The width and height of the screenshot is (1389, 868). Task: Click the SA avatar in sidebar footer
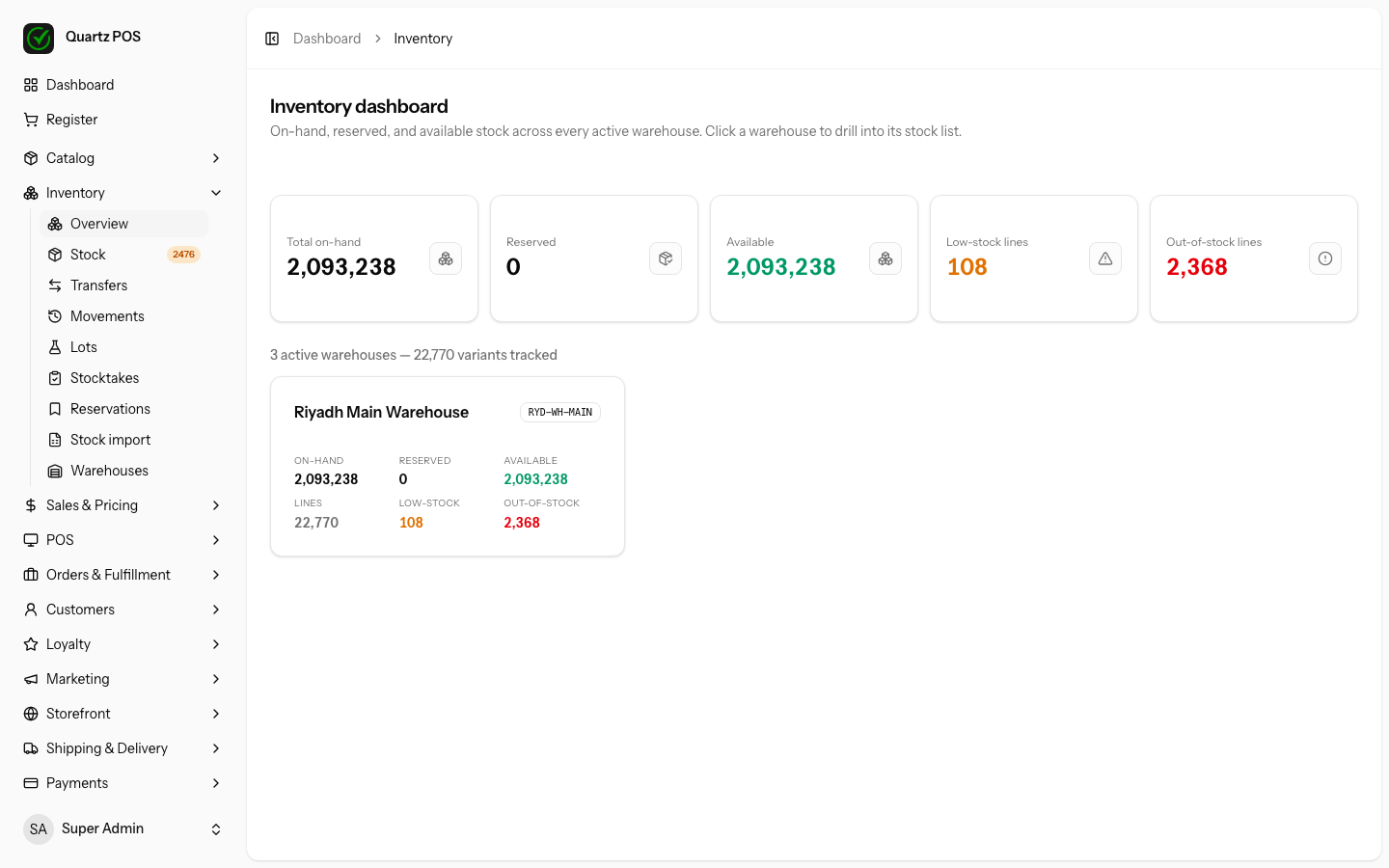[39, 829]
